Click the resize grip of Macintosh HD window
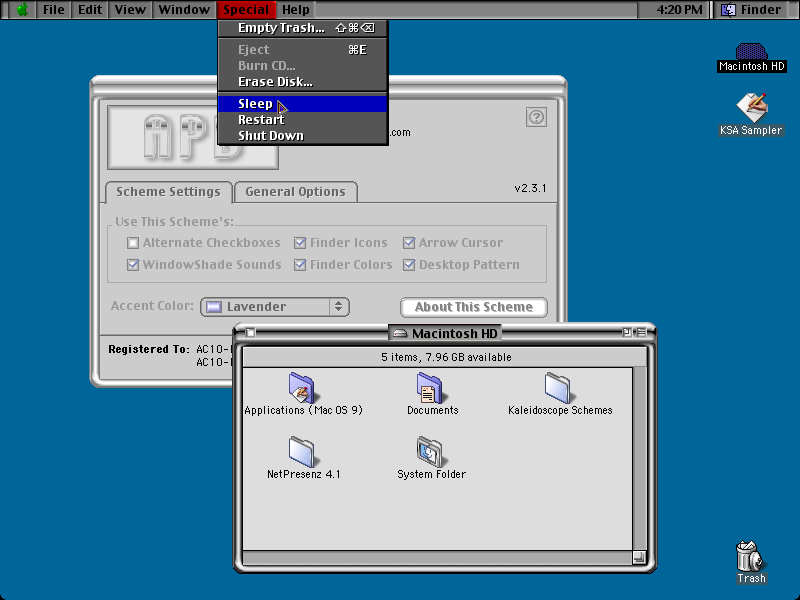 tap(640, 558)
